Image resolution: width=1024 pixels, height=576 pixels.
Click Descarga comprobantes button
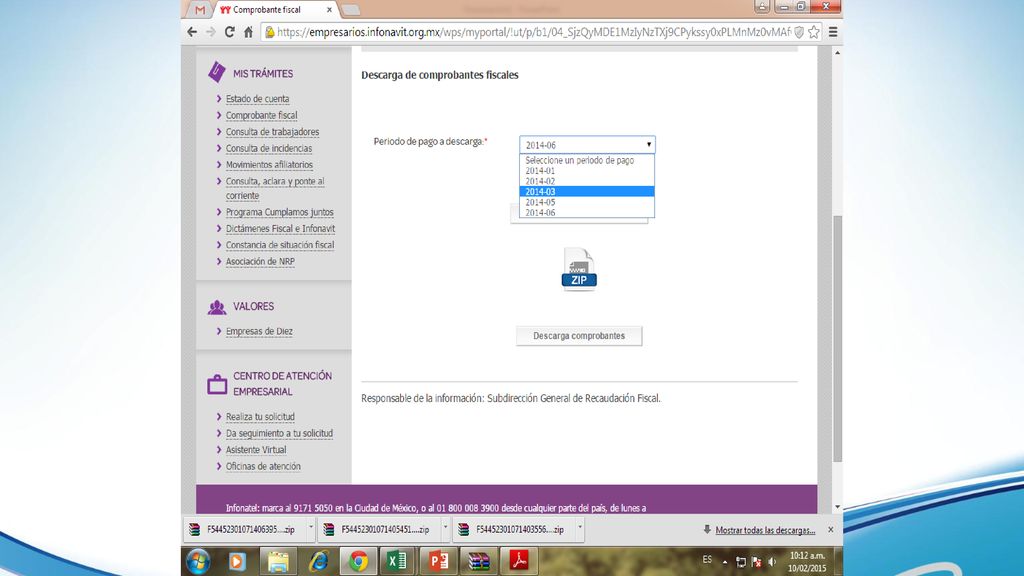tap(579, 336)
